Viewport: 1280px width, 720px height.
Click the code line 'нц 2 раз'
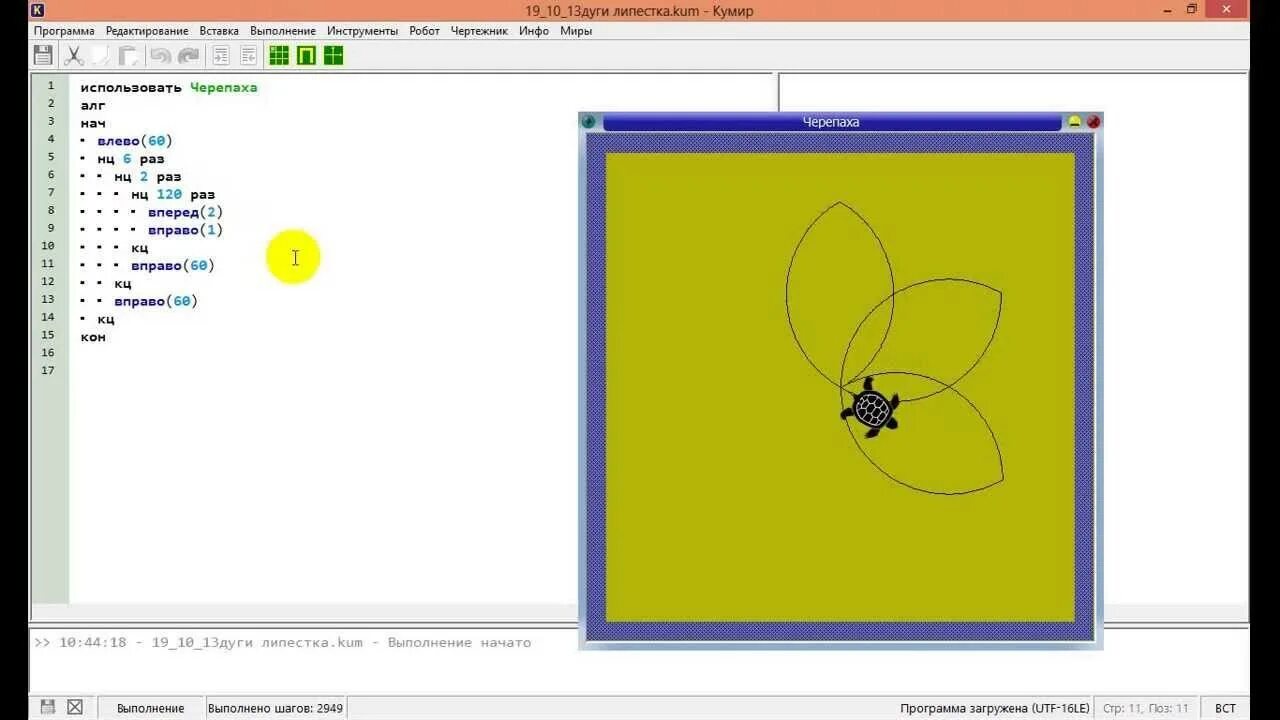(x=148, y=177)
